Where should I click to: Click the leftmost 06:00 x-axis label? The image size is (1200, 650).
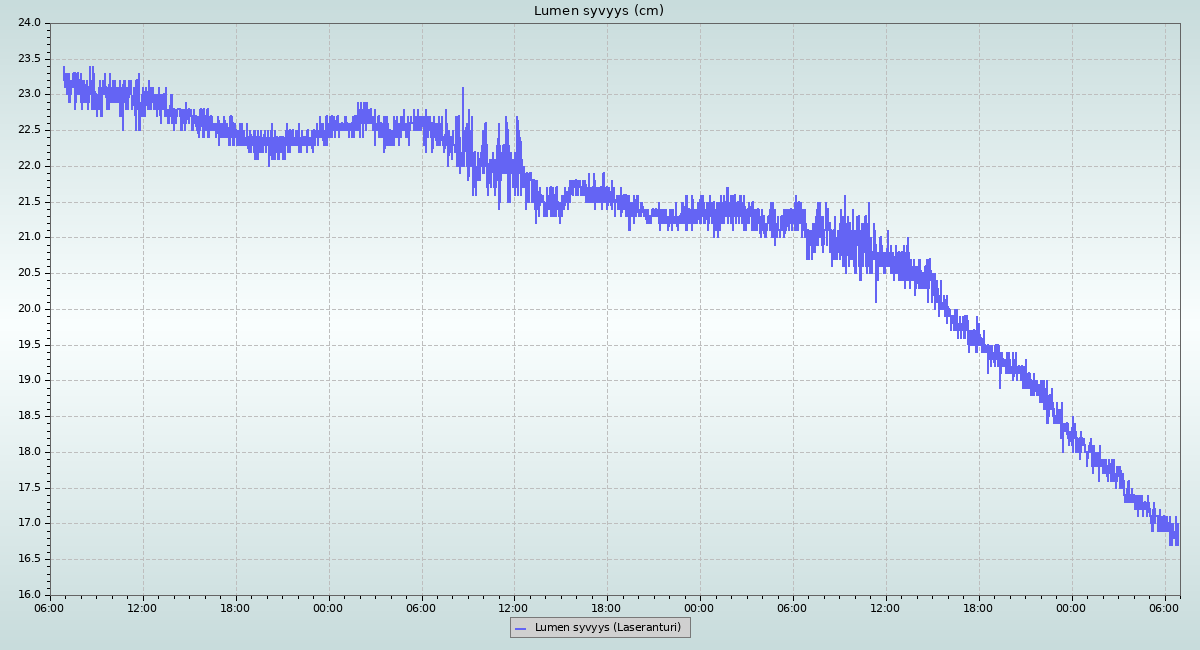(x=50, y=608)
